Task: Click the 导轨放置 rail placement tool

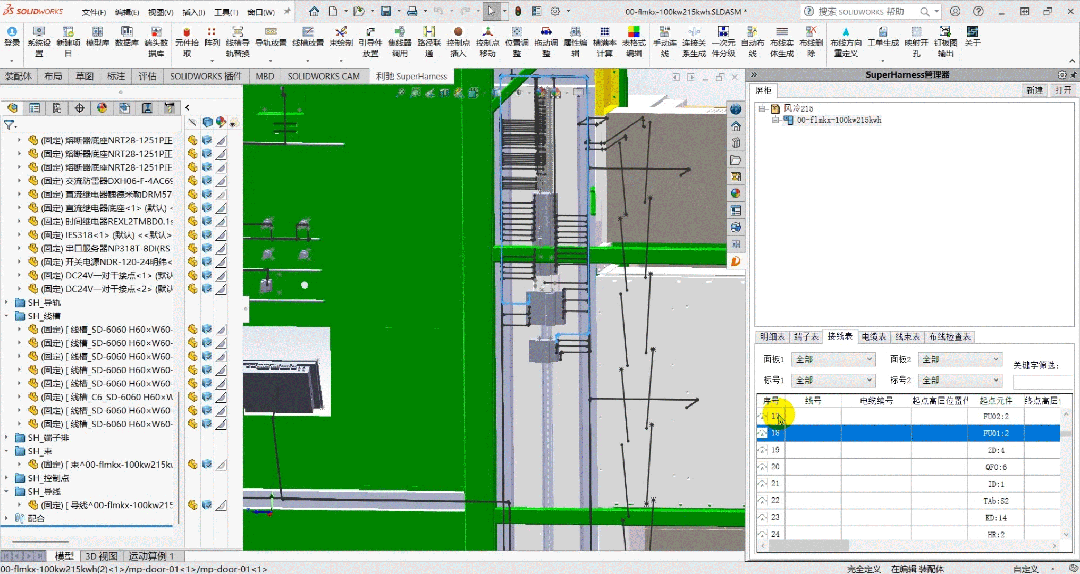Action: 271,37
